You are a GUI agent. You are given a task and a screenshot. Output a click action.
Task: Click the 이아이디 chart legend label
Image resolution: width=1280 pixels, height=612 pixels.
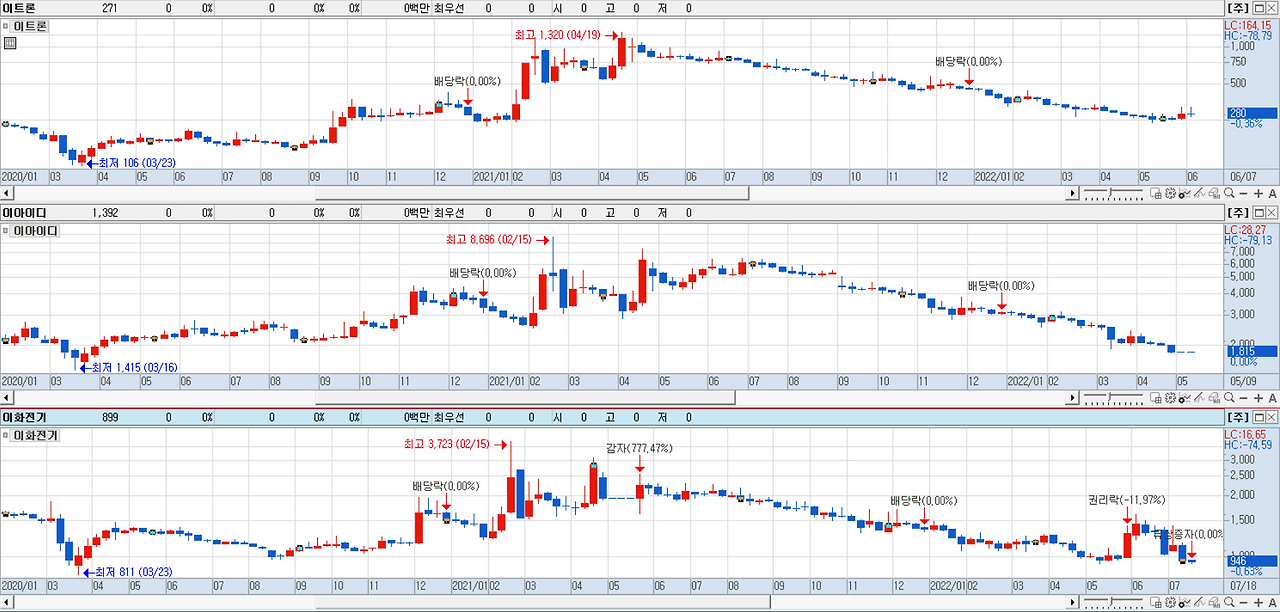click(x=35, y=232)
